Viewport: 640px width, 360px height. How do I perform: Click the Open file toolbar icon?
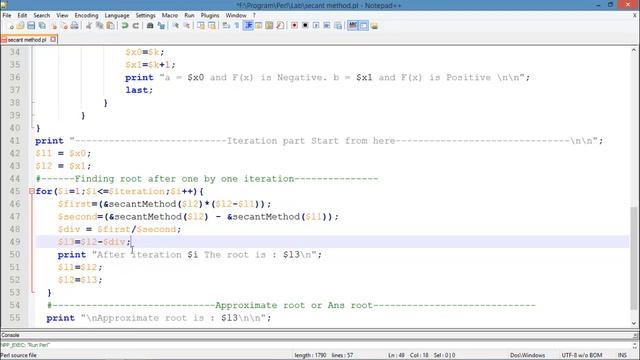click(20, 26)
